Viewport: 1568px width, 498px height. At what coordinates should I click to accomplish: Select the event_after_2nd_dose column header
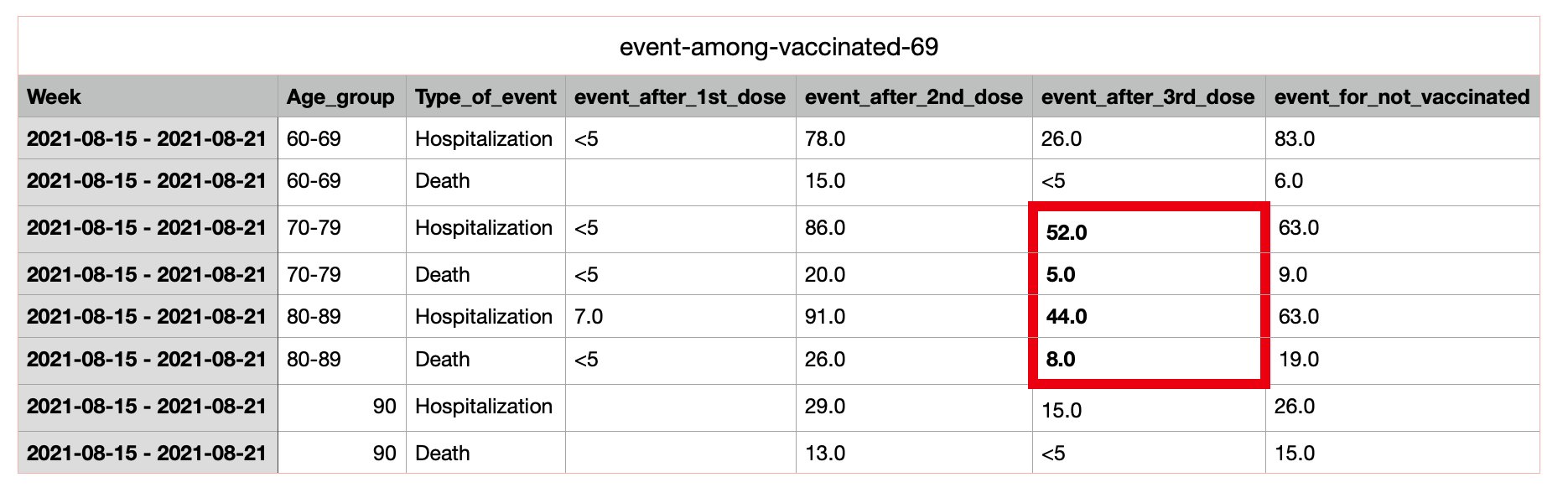(913, 97)
